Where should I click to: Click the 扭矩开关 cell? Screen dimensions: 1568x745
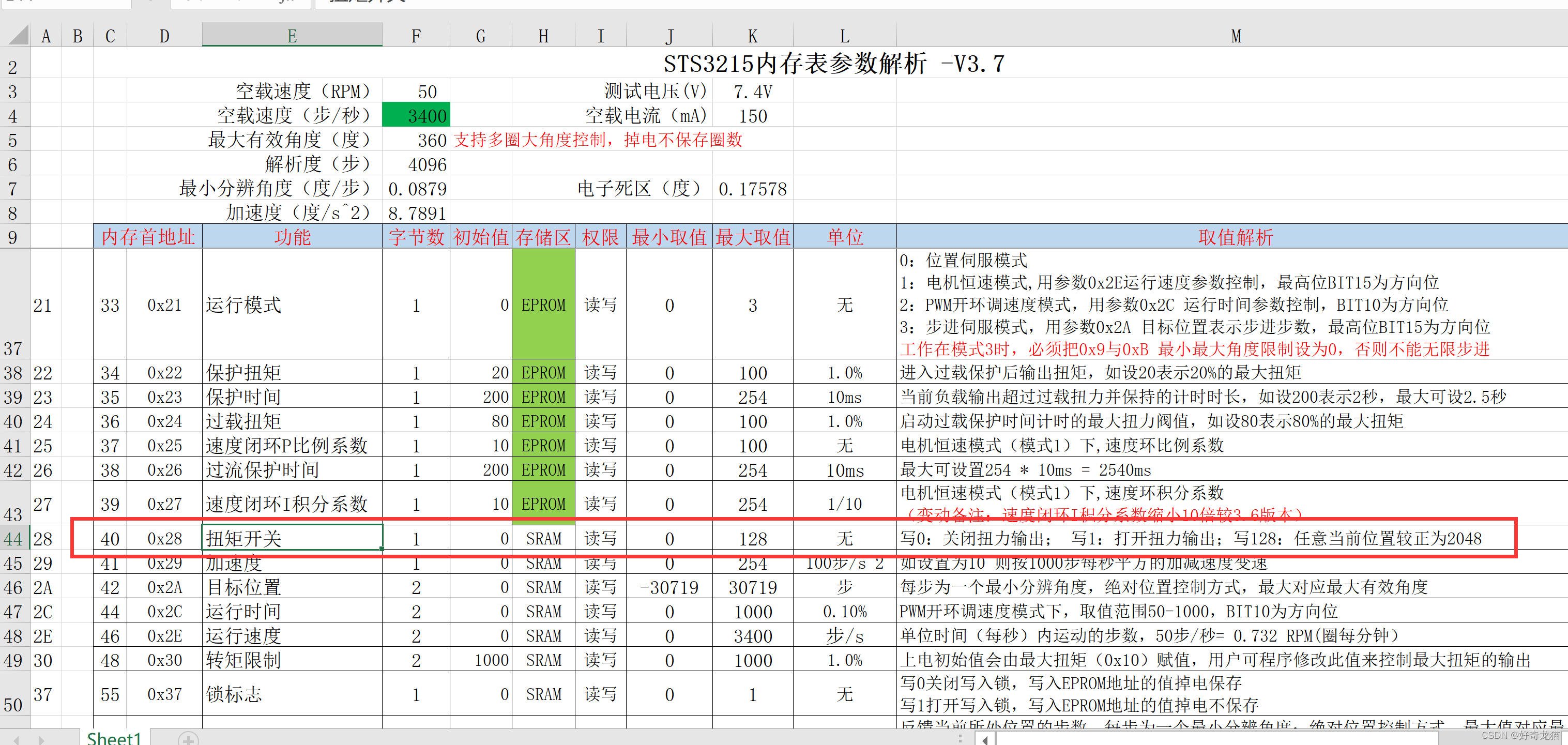292,539
